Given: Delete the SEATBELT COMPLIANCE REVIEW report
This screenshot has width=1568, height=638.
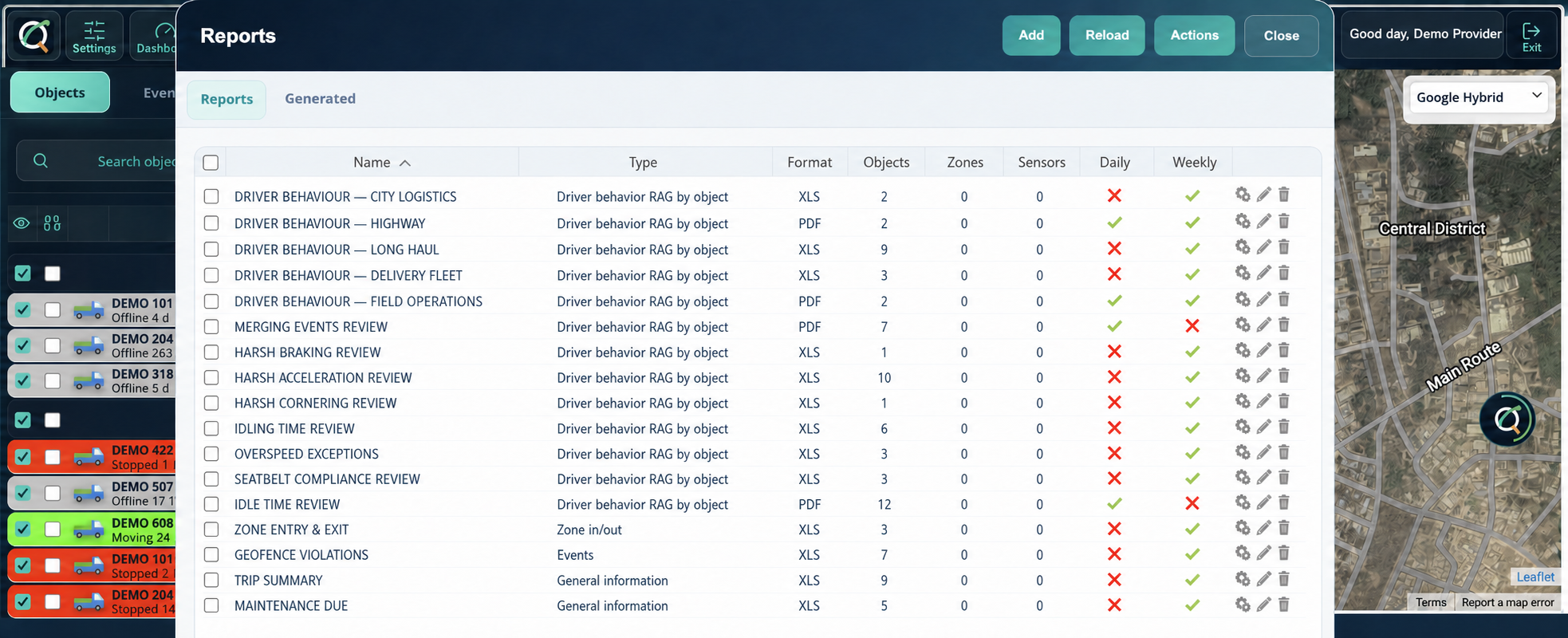Looking at the screenshot, I should tap(1284, 477).
